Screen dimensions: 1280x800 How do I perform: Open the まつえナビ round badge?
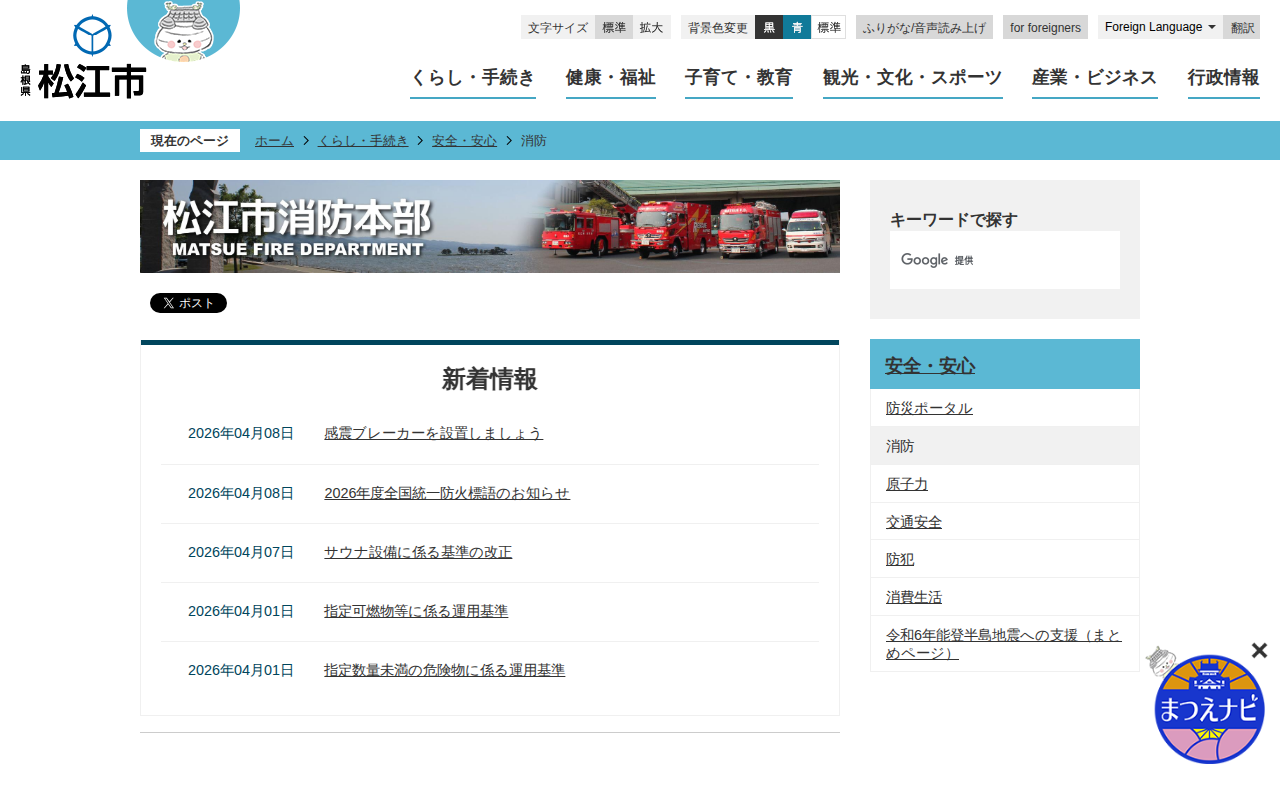(1209, 709)
